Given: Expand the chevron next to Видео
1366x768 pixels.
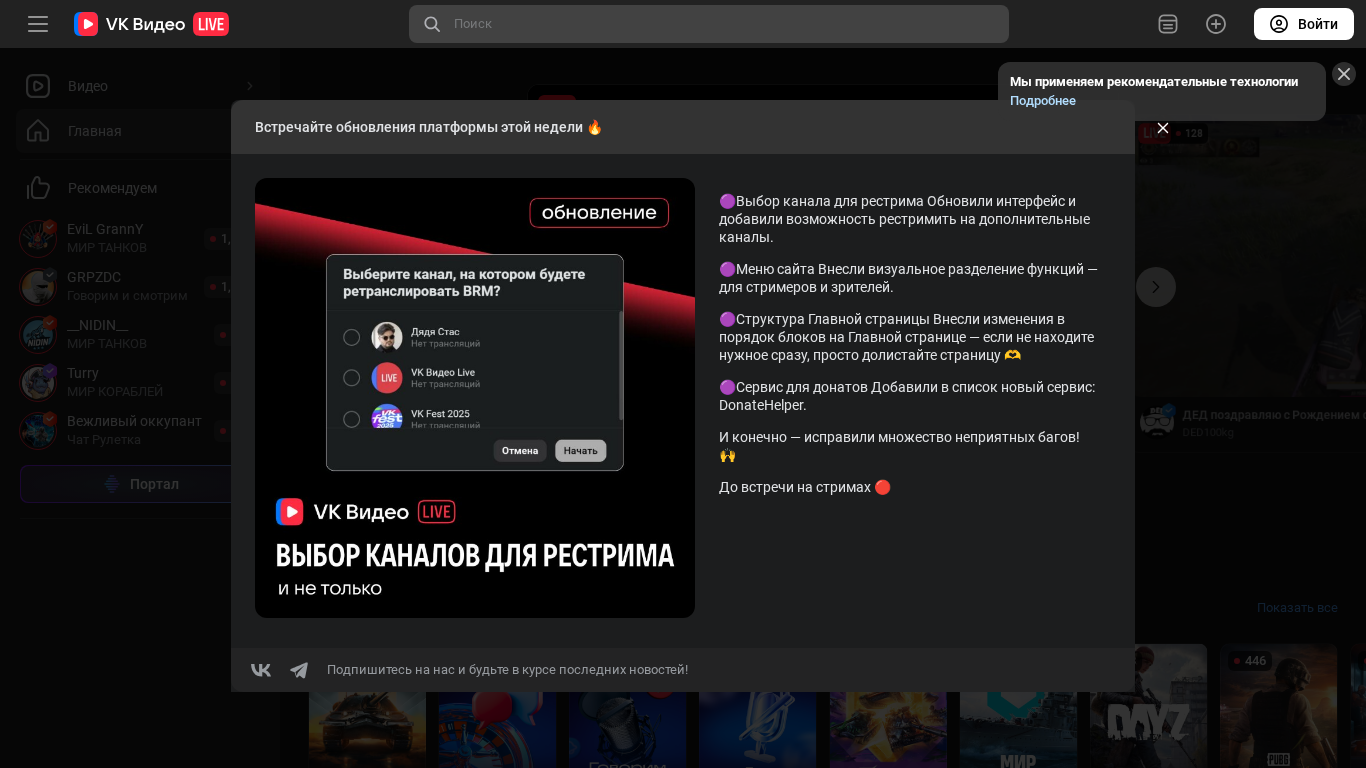Looking at the screenshot, I should [x=249, y=86].
